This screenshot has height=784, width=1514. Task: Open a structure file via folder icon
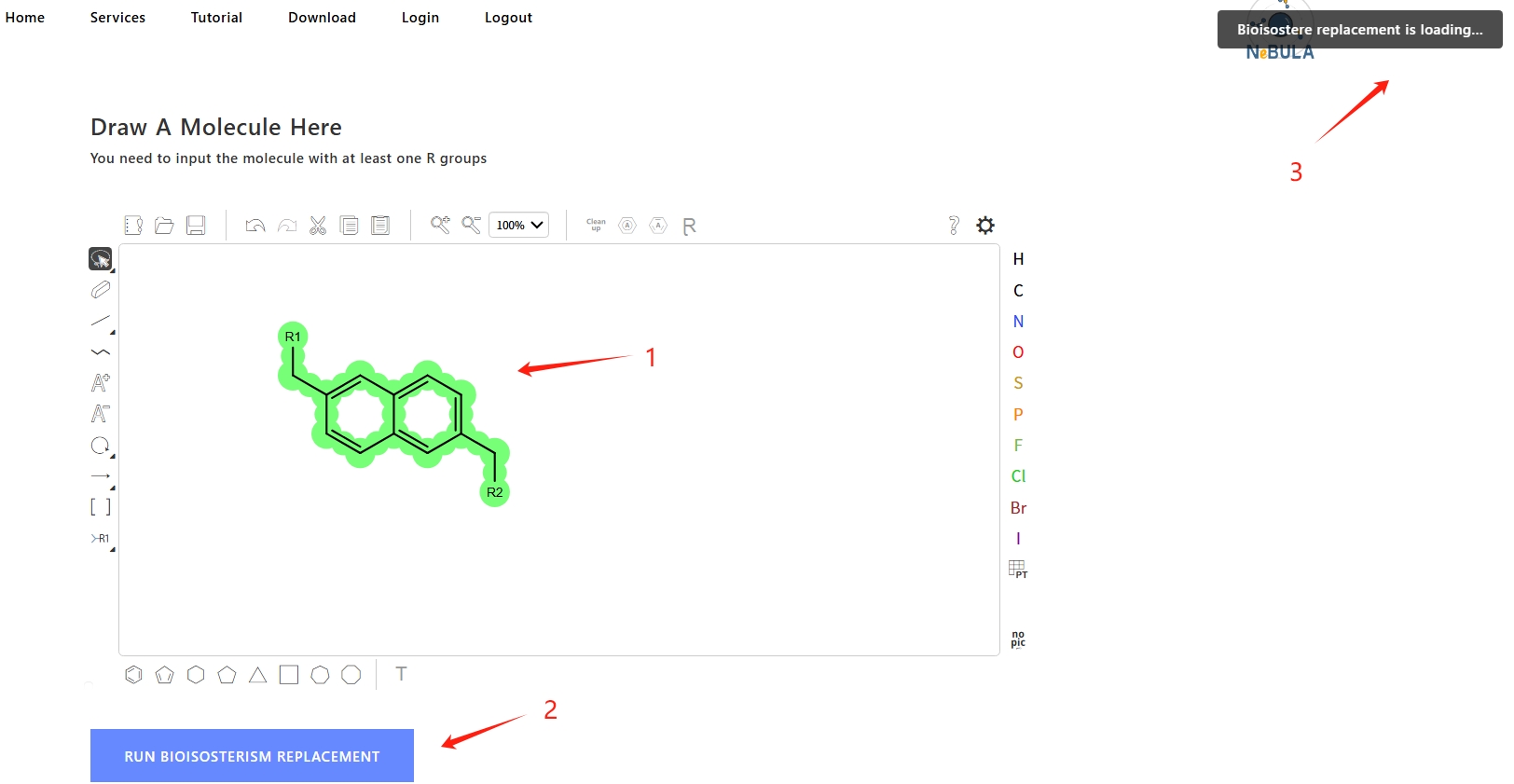click(164, 225)
